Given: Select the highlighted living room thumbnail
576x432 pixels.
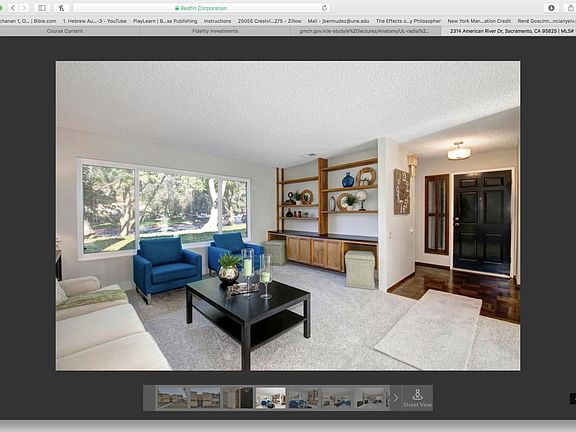Looking at the screenshot, I should [x=271, y=397].
